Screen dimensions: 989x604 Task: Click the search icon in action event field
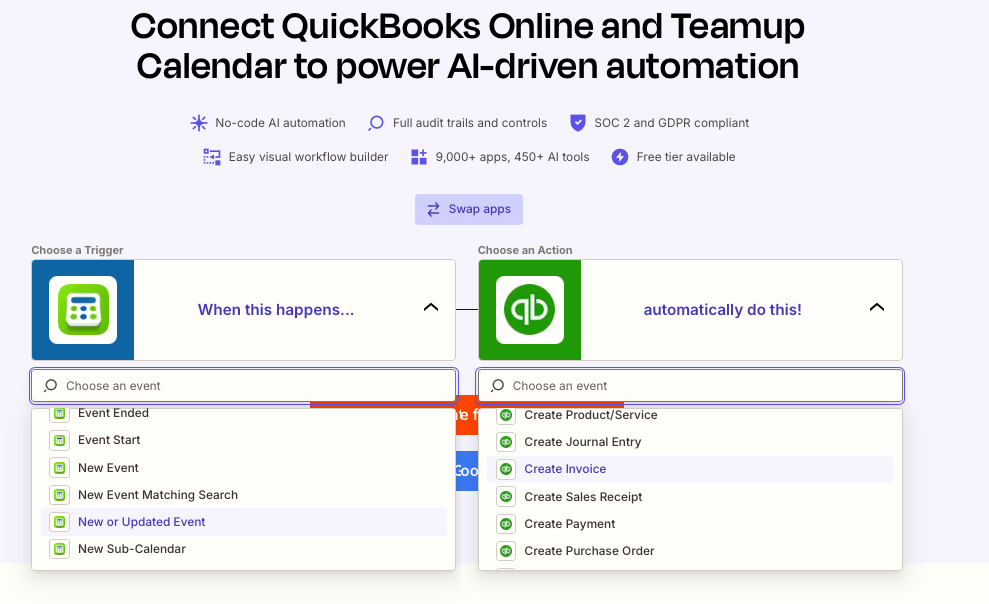coord(497,385)
